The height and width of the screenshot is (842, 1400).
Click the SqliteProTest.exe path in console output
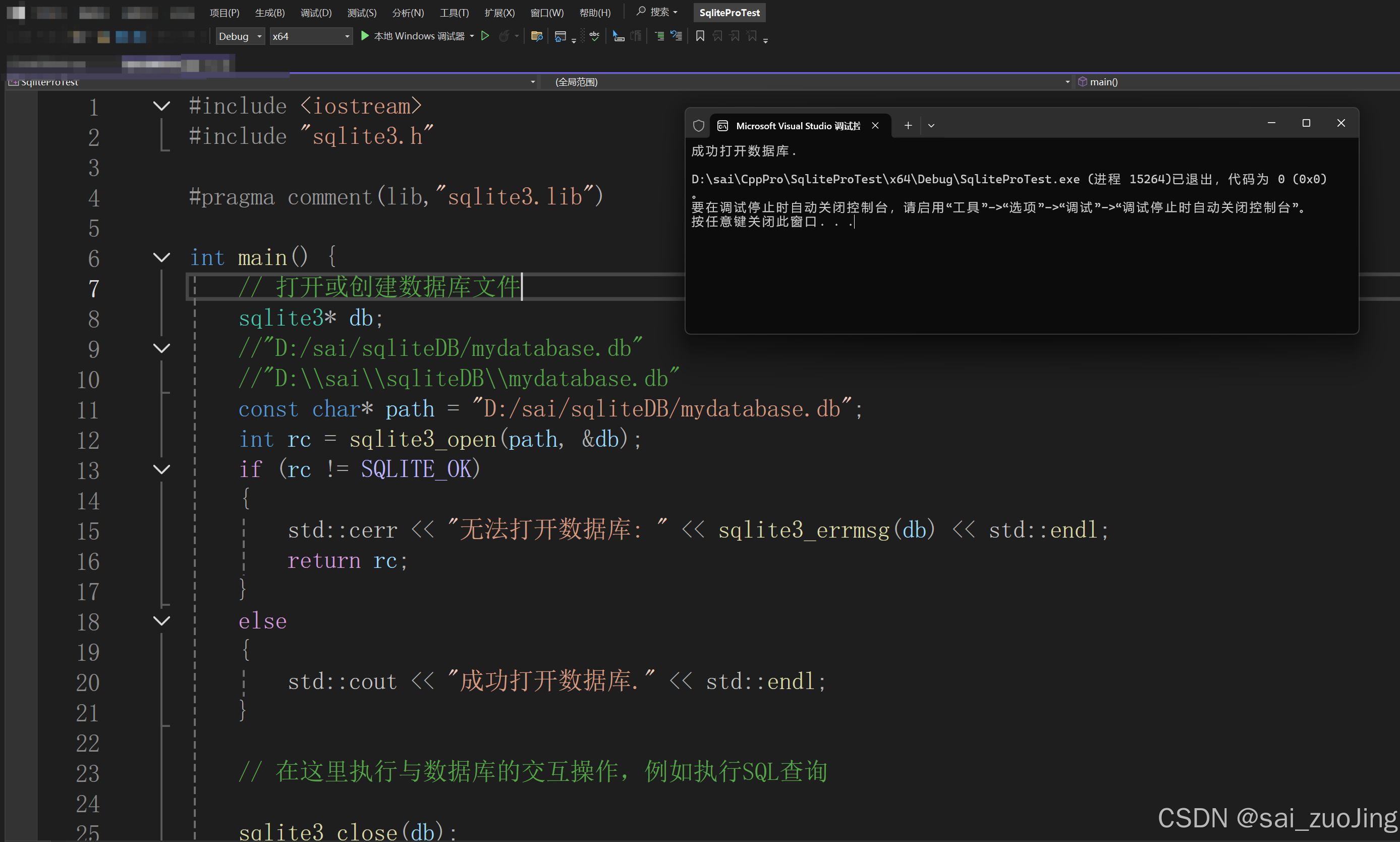pos(885,179)
